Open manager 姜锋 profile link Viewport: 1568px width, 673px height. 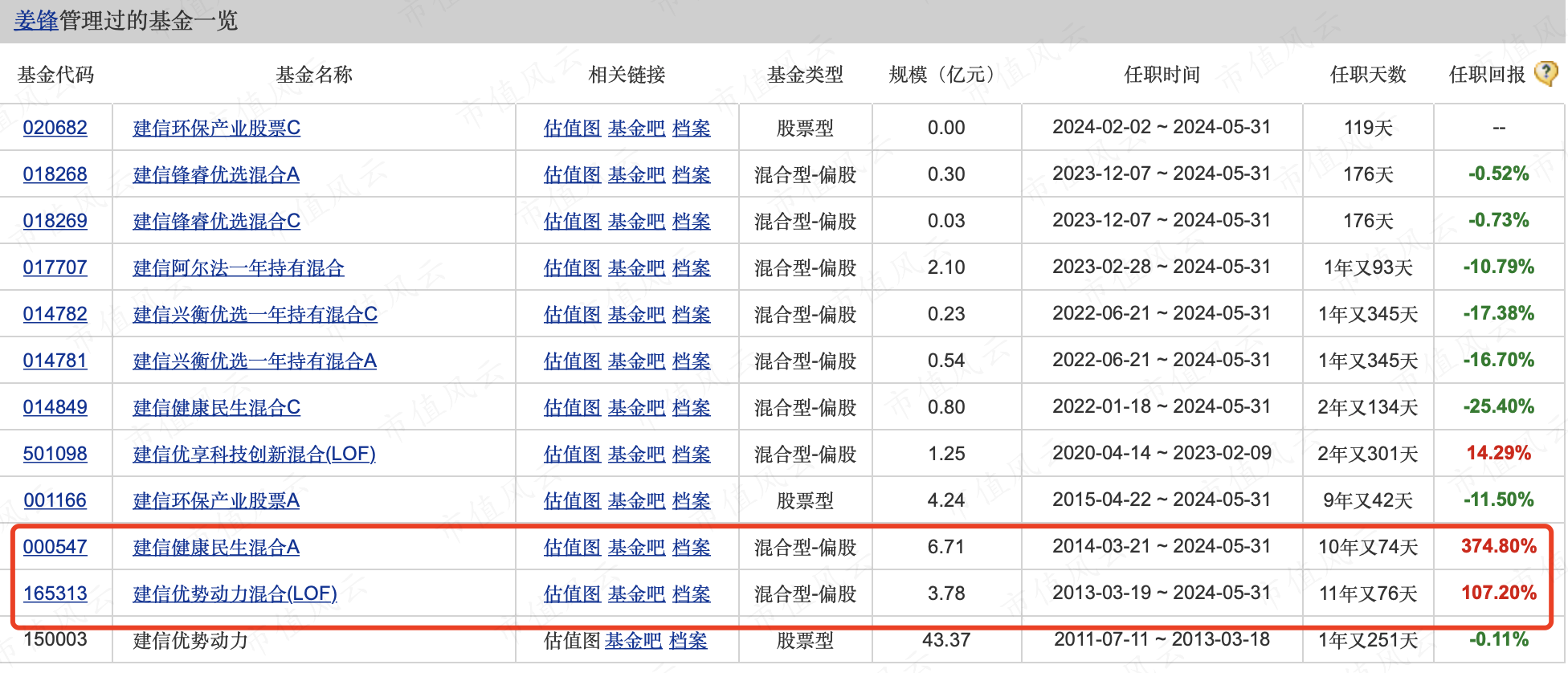36,20
